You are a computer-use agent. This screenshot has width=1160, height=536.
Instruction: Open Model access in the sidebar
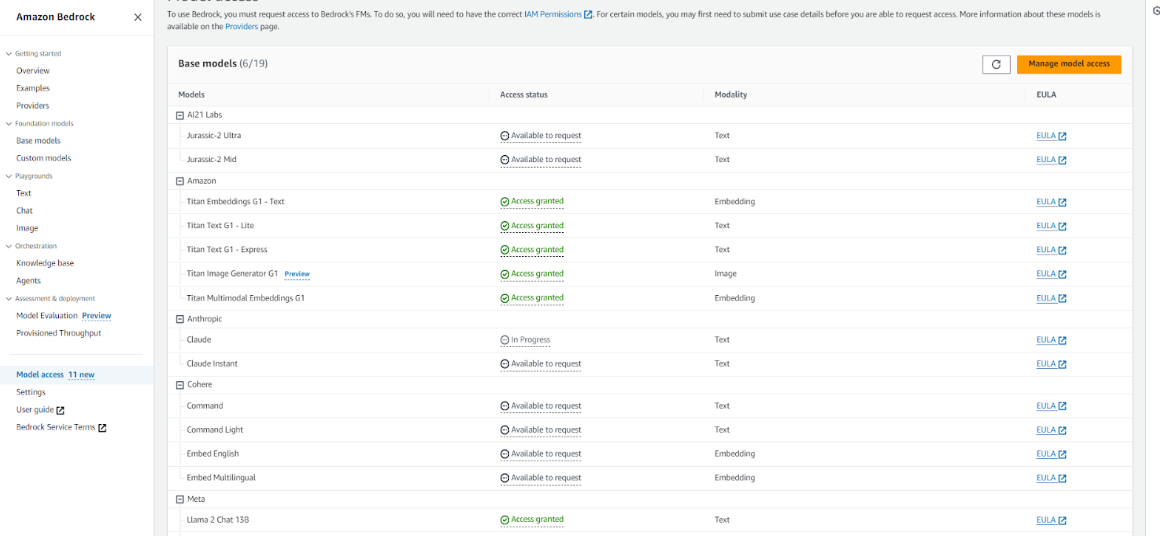pos(40,375)
